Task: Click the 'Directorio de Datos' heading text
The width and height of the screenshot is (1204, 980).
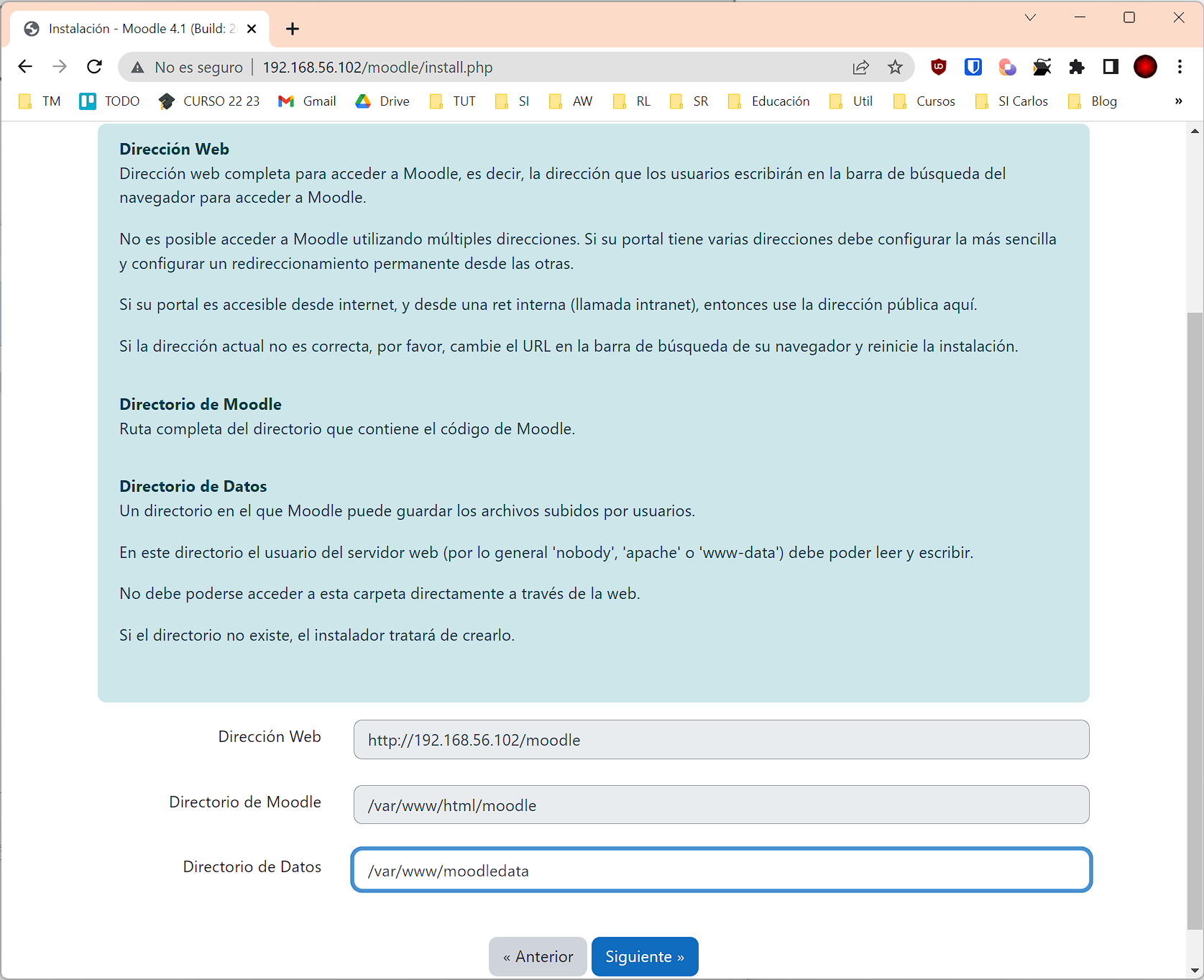Action: click(x=193, y=486)
